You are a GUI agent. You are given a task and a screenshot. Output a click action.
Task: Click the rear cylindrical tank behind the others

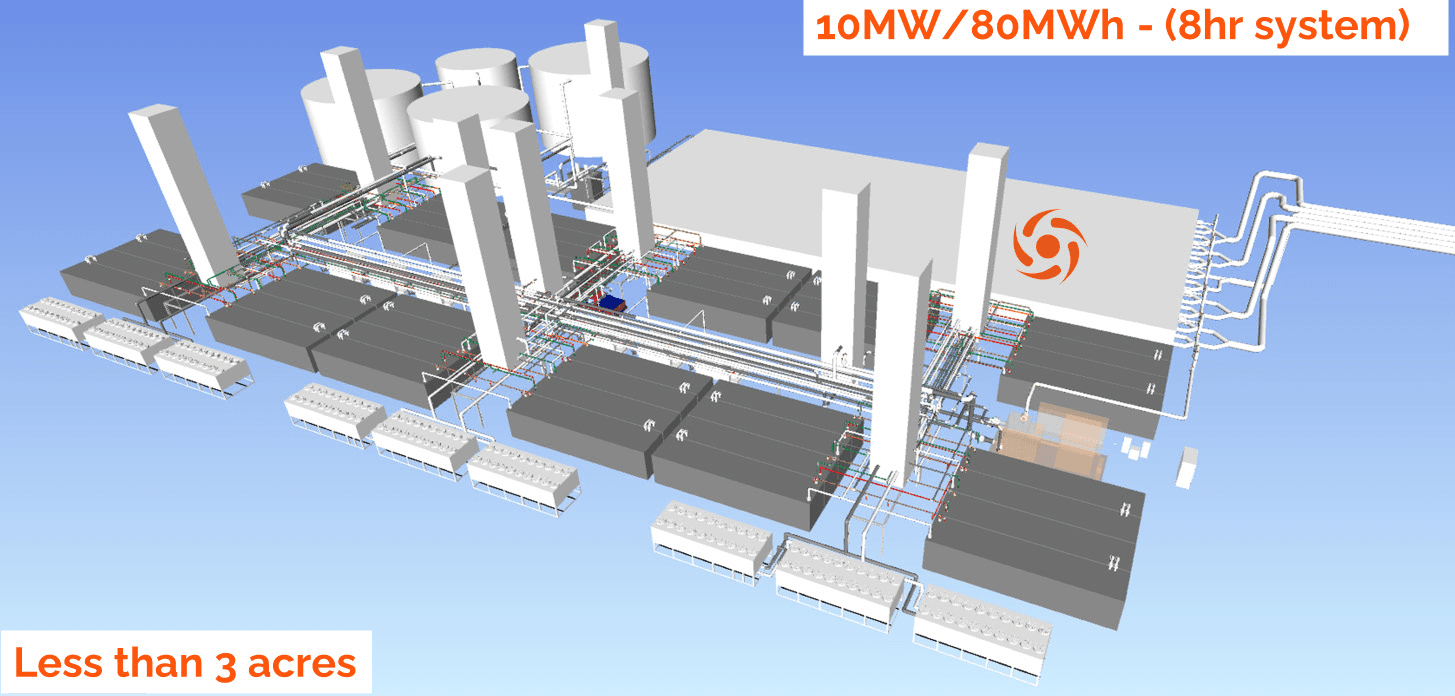click(477, 70)
